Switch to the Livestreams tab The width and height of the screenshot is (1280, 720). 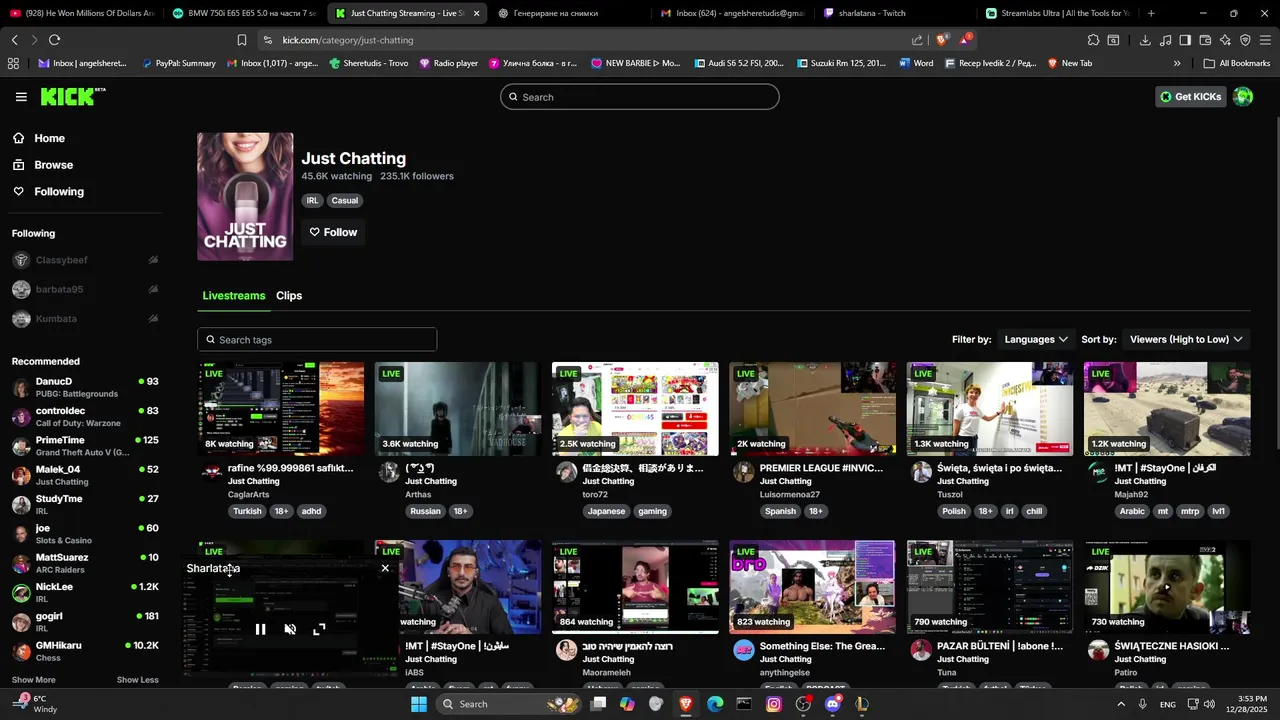234,296
